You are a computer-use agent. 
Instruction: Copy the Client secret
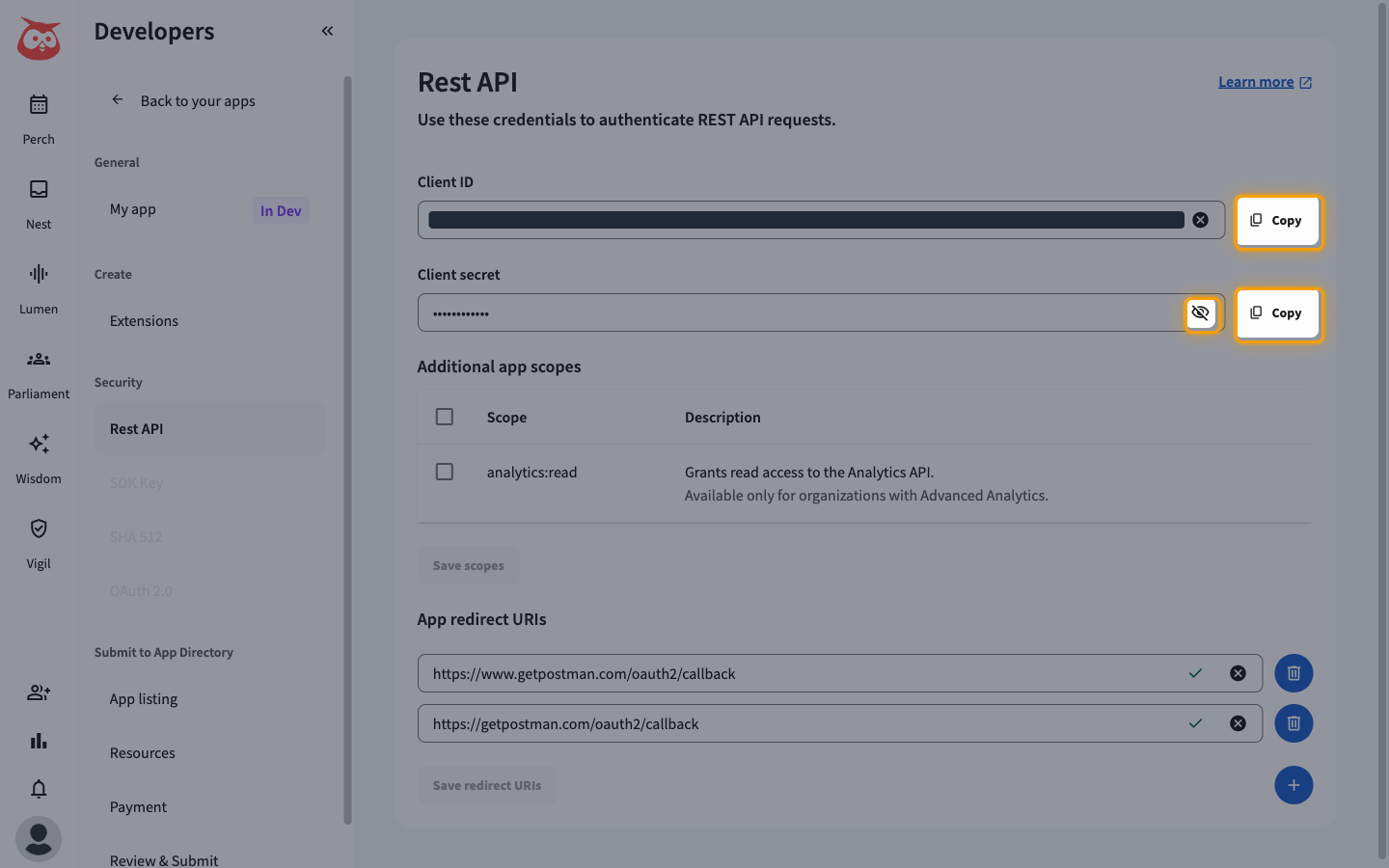1277,312
